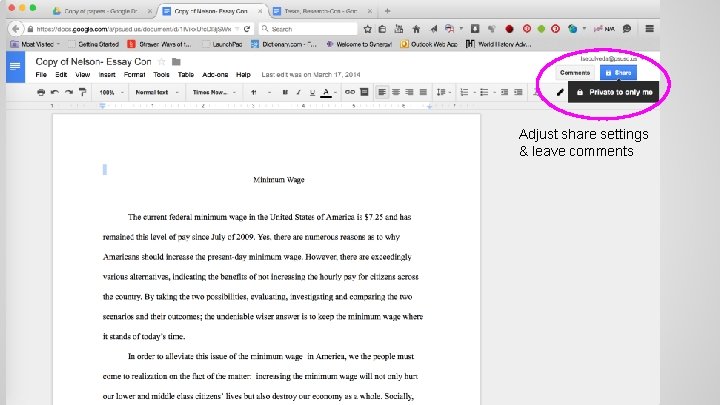Open the Tools menu

coord(161,74)
